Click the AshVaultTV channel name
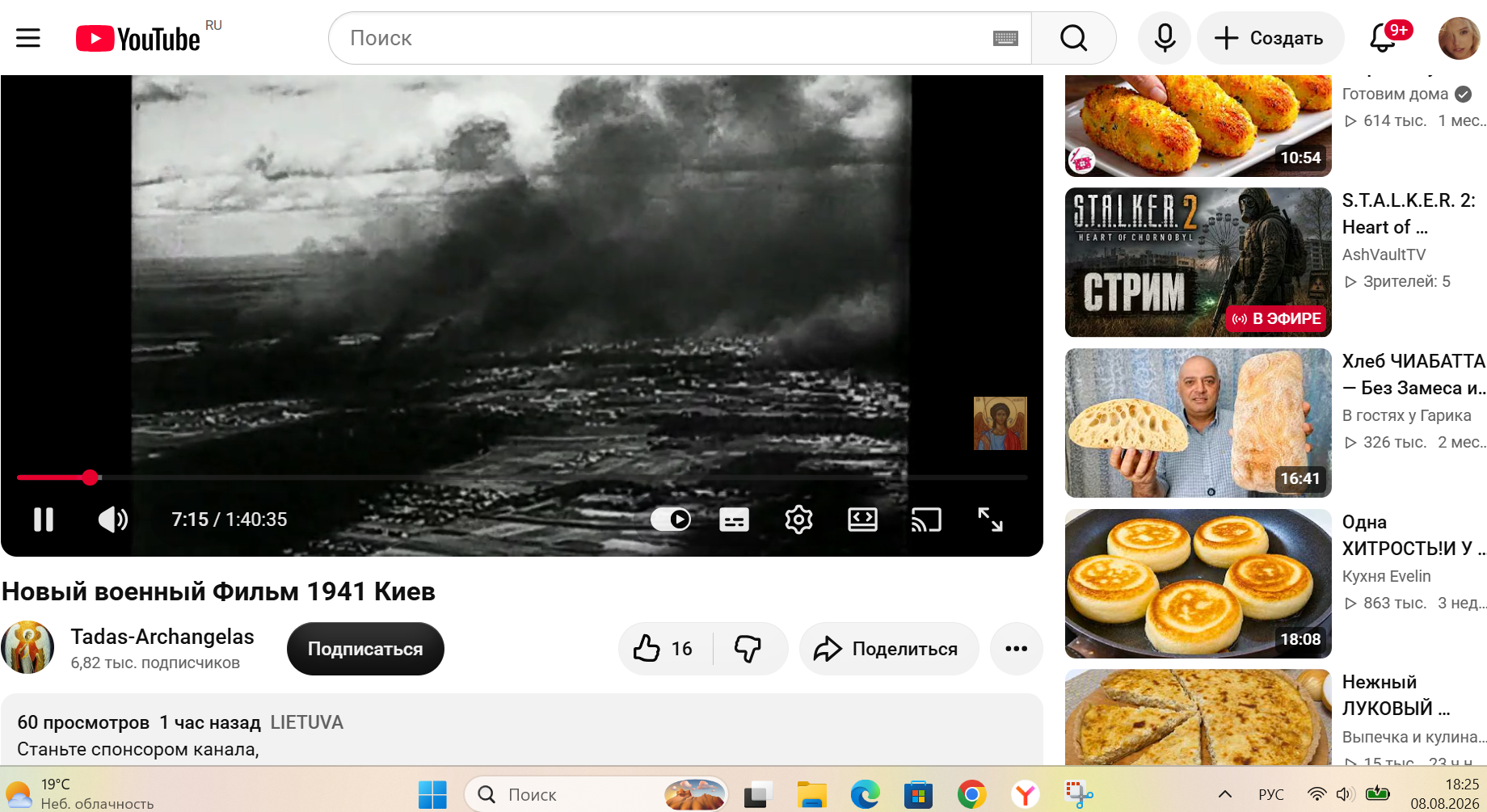This screenshot has width=1487, height=812. (x=1384, y=255)
